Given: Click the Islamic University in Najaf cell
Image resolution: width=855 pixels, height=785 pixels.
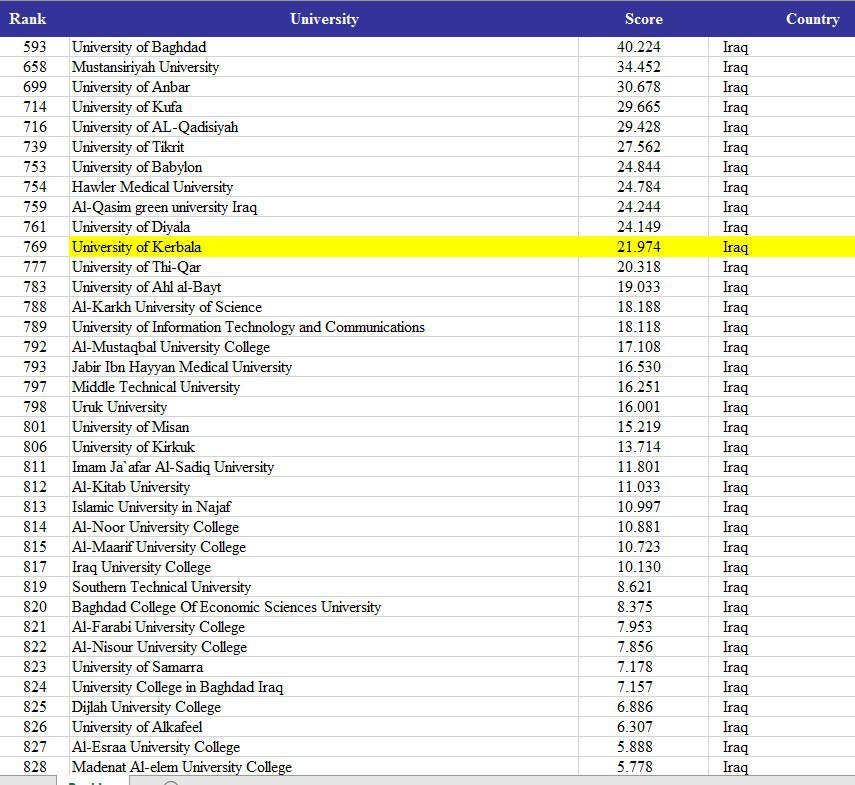Looking at the screenshot, I should (324, 507).
